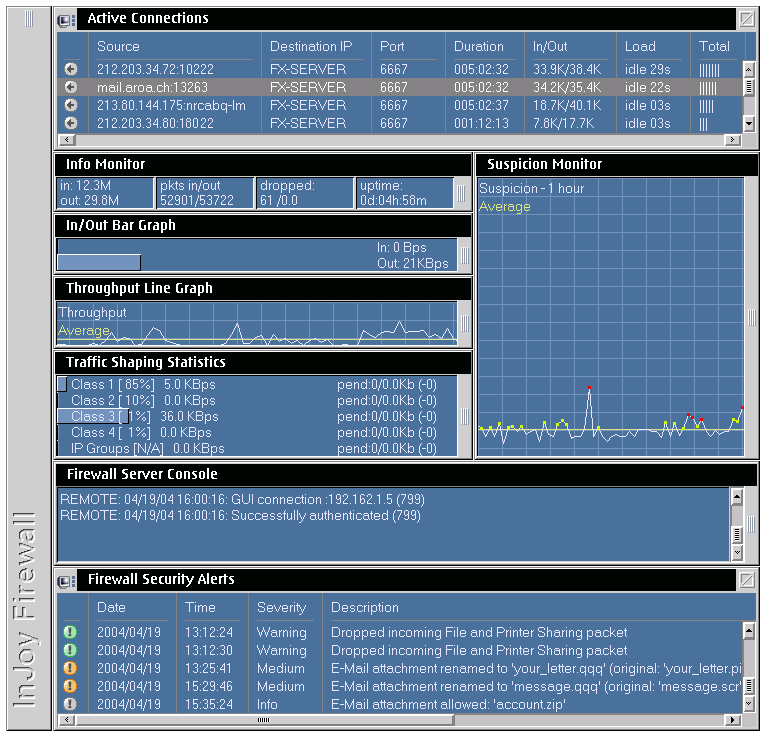Click orange medium icon of 13:25:41 alert
The width and height of the screenshot is (765, 741).
coord(70,668)
